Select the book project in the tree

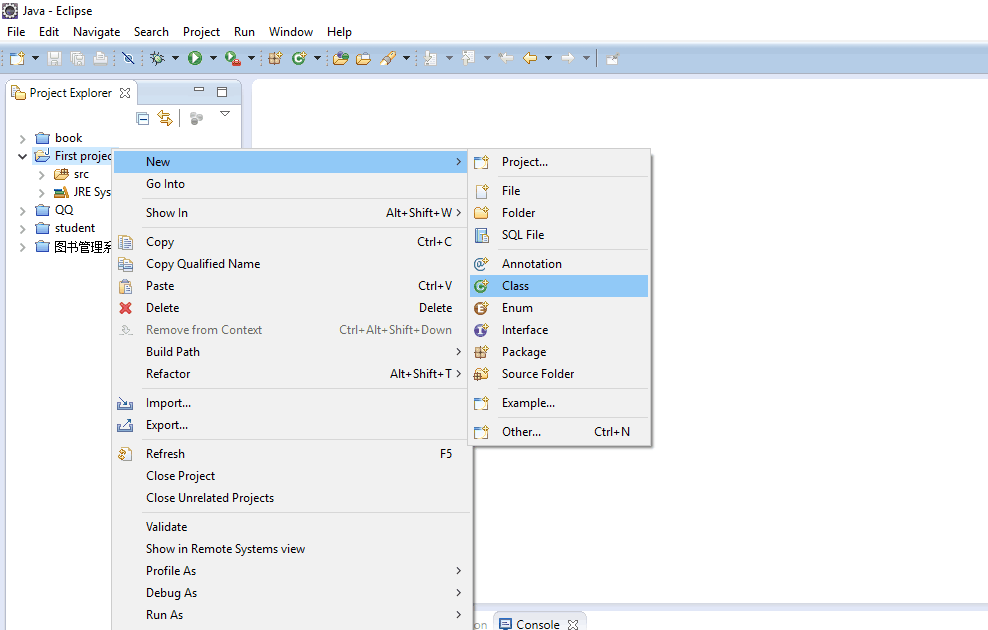(x=69, y=138)
